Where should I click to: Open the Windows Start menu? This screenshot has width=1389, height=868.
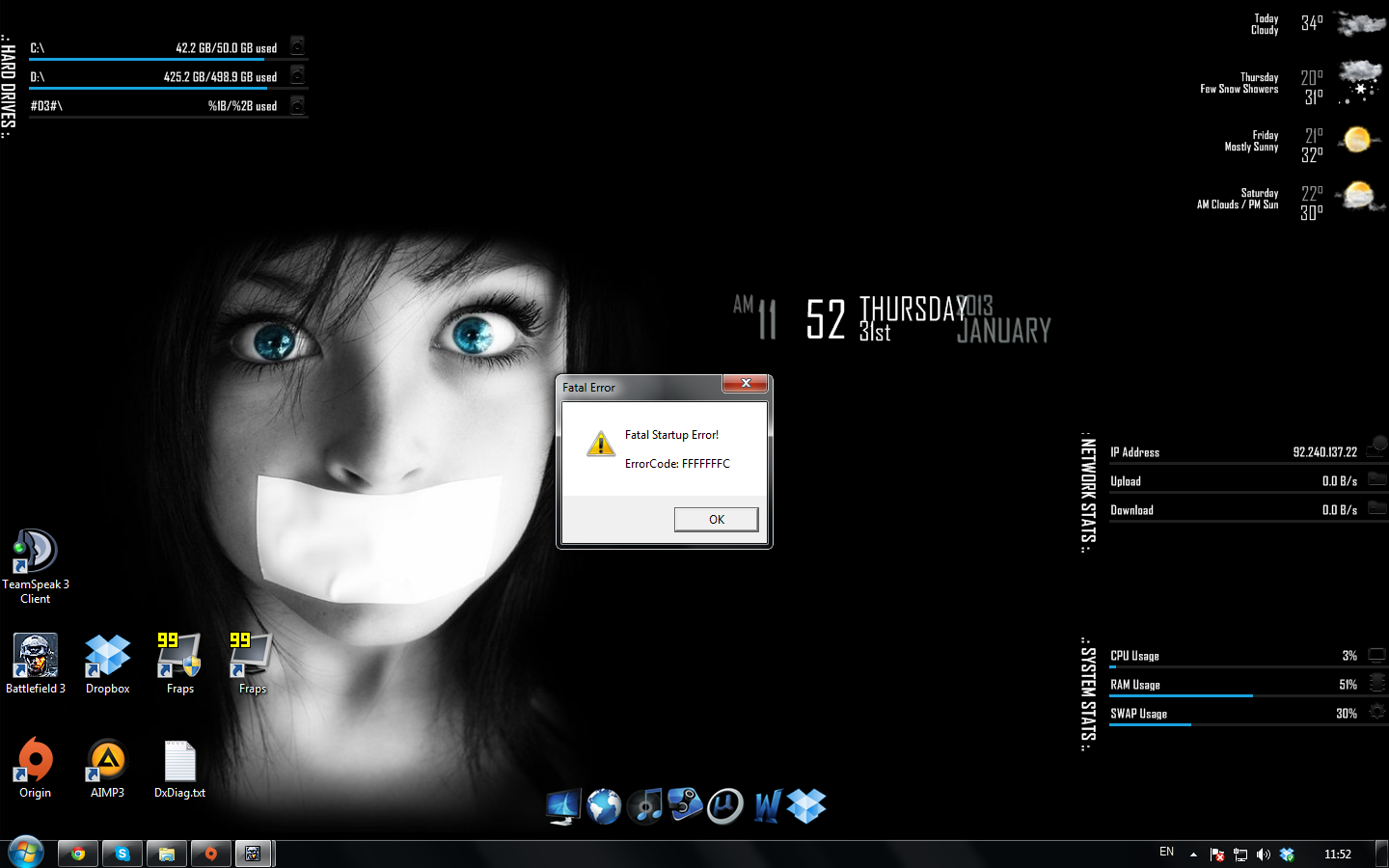click(x=26, y=853)
